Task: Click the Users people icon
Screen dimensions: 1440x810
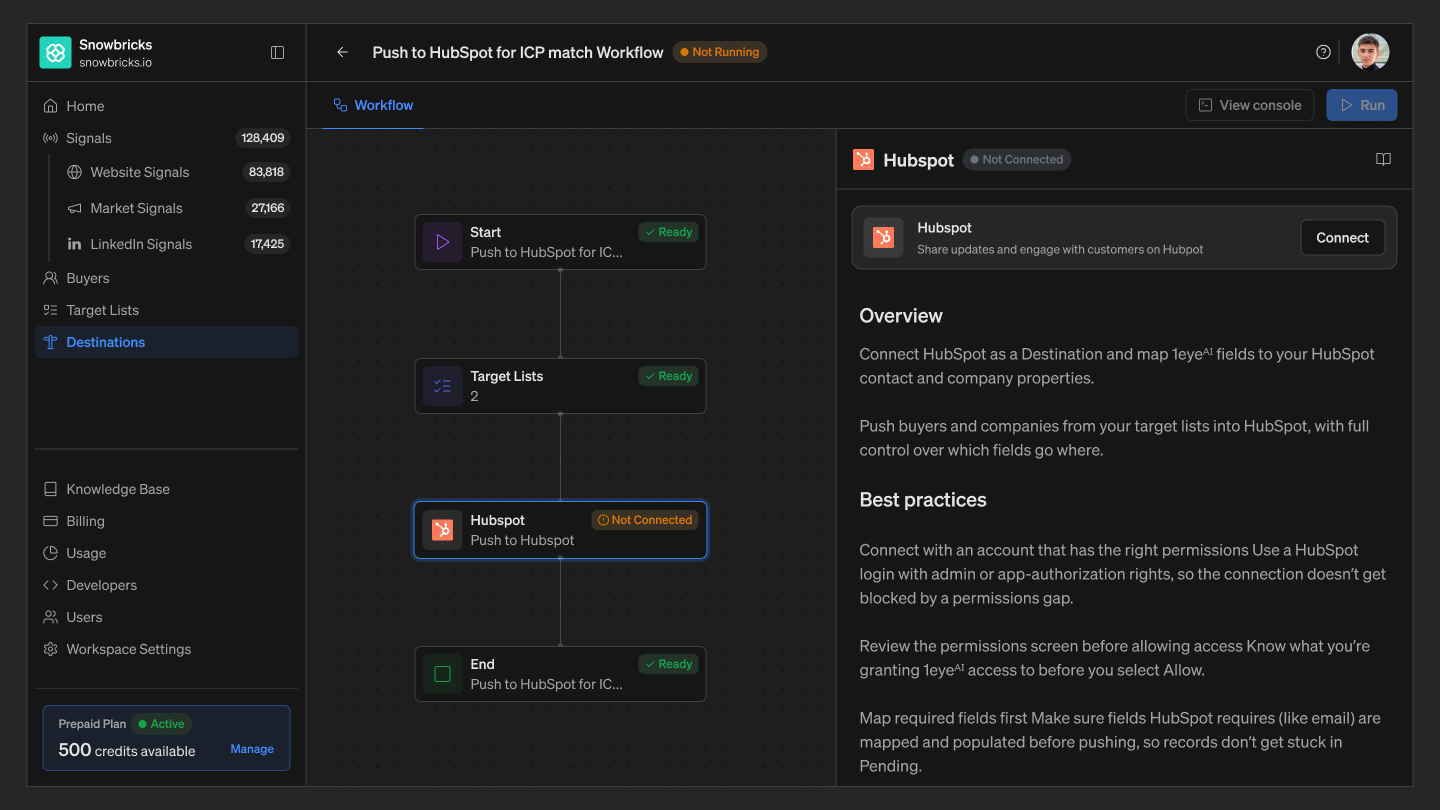Action: coord(50,617)
